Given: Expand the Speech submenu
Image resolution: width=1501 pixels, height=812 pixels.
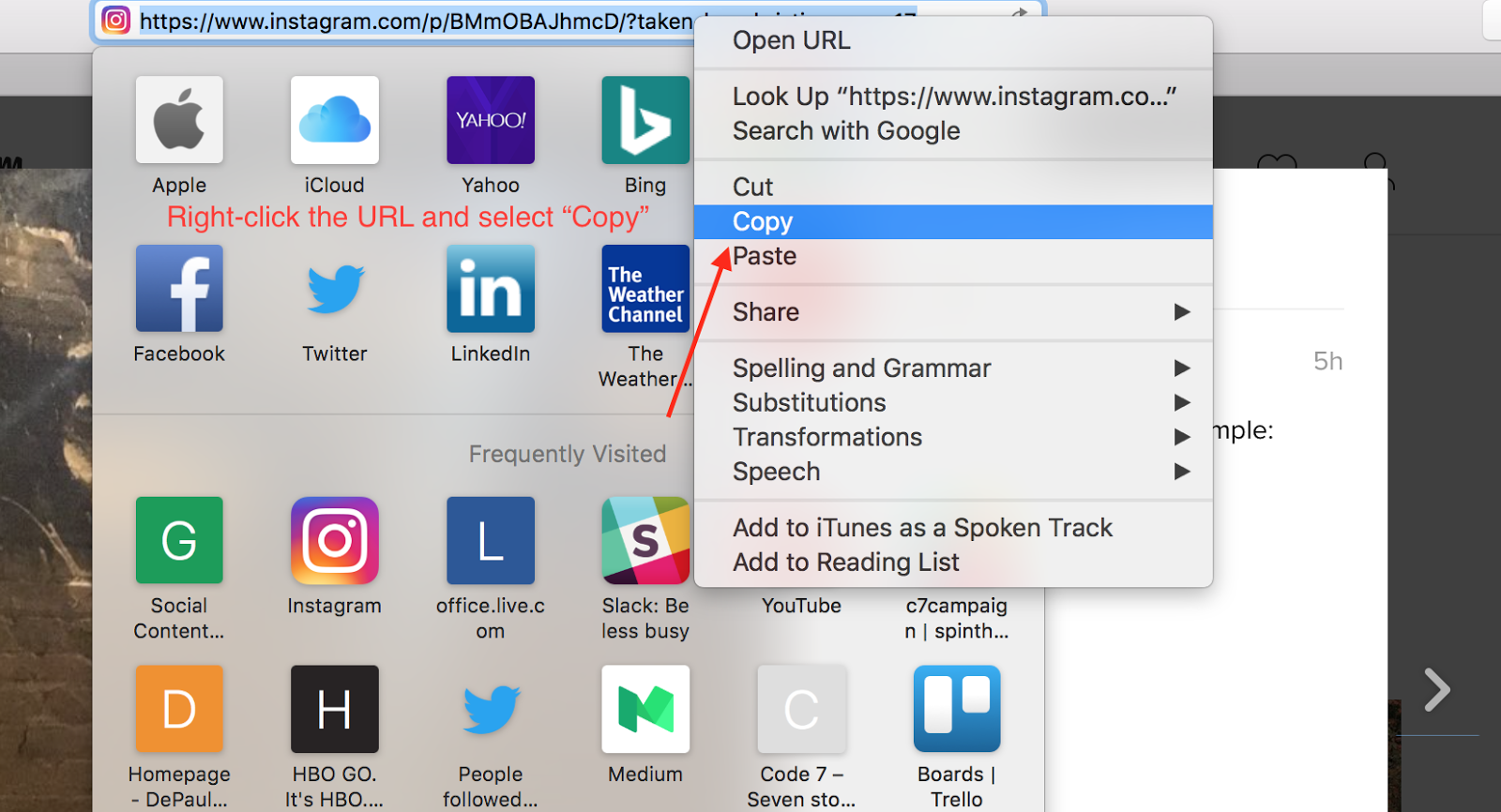Looking at the screenshot, I should coord(953,472).
